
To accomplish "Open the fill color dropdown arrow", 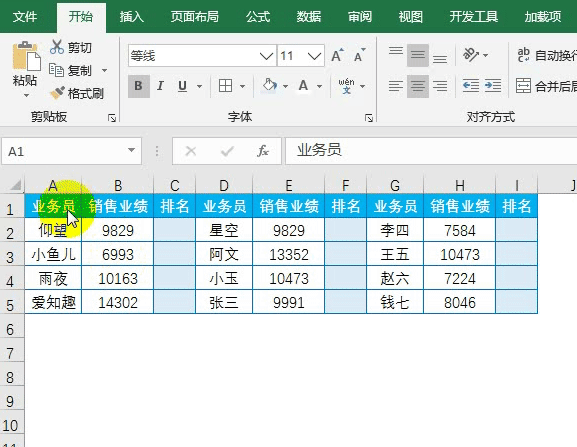I will pyautogui.click(x=285, y=86).
